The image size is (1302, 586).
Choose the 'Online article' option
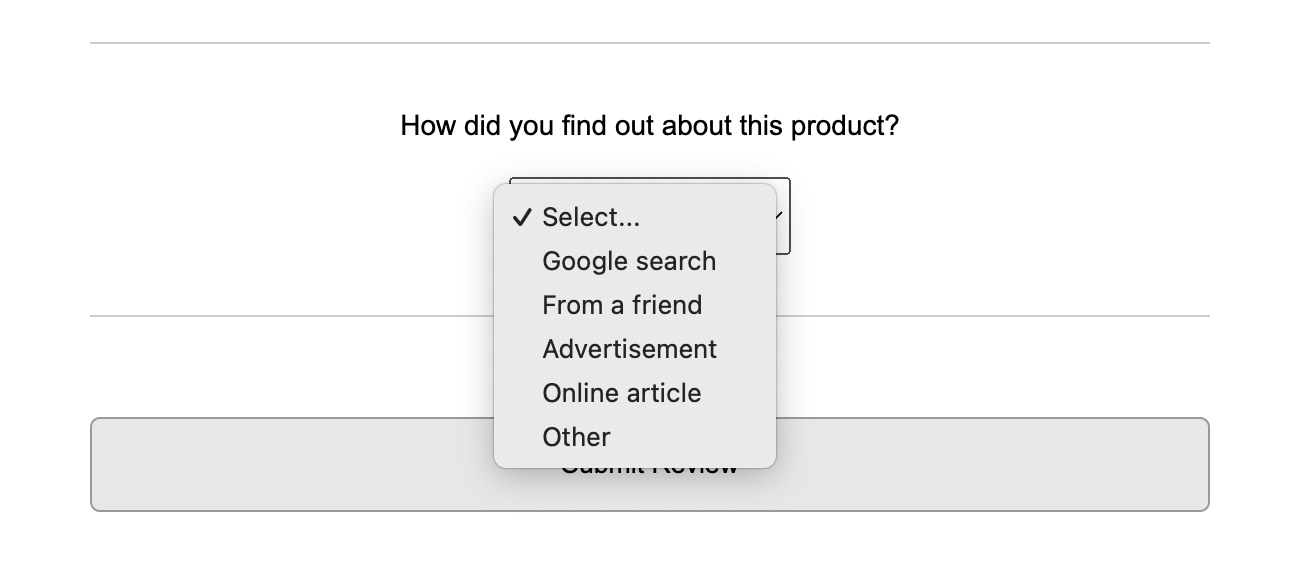coord(621,393)
